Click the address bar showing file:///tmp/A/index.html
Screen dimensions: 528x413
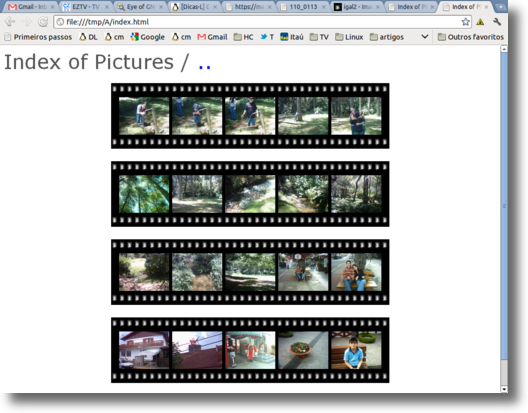259,22
